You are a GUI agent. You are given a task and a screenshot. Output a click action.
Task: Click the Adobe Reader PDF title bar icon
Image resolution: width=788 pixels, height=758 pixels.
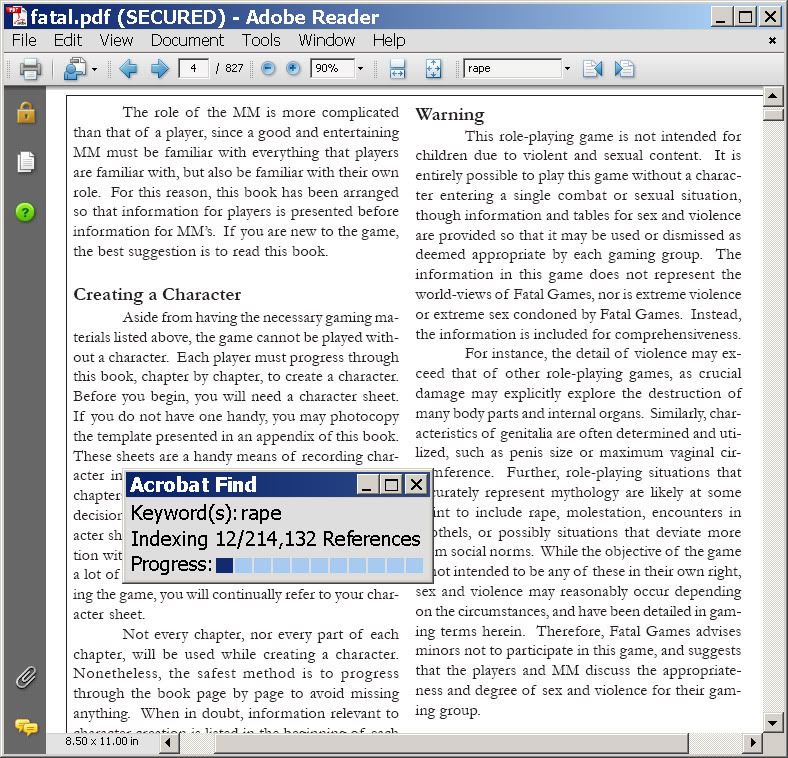pos(17,16)
